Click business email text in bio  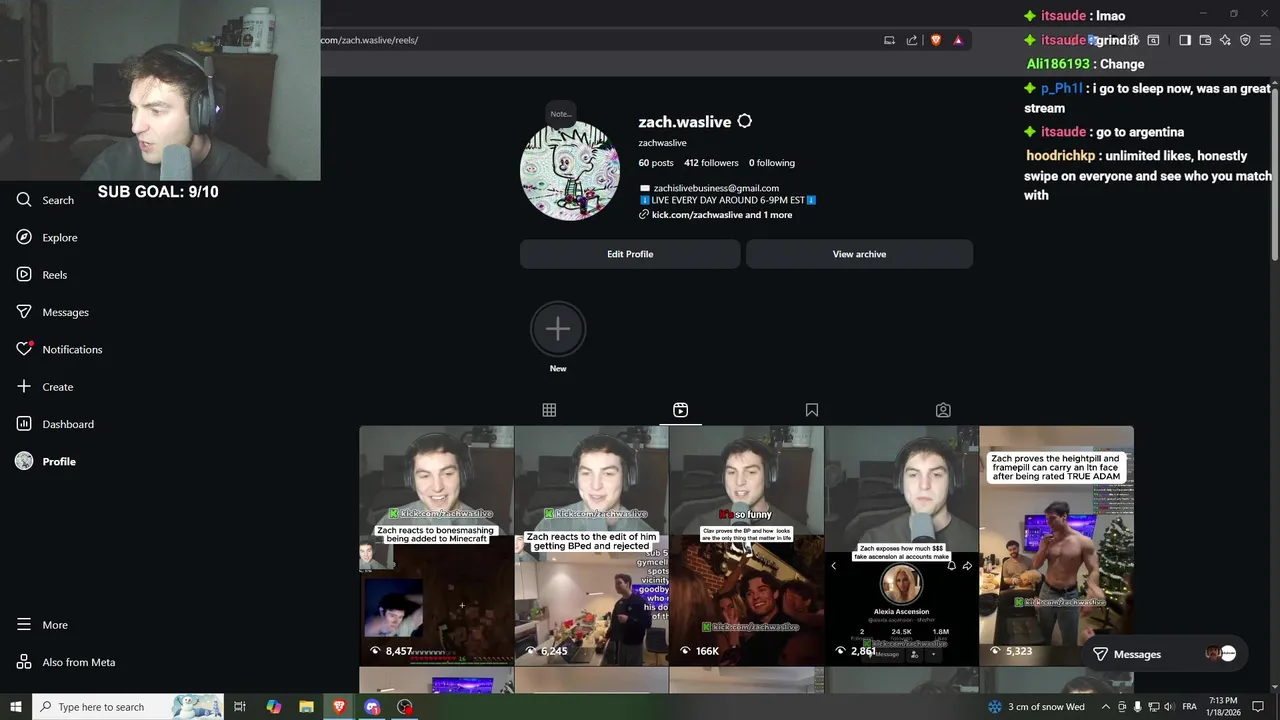click(716, 188)
